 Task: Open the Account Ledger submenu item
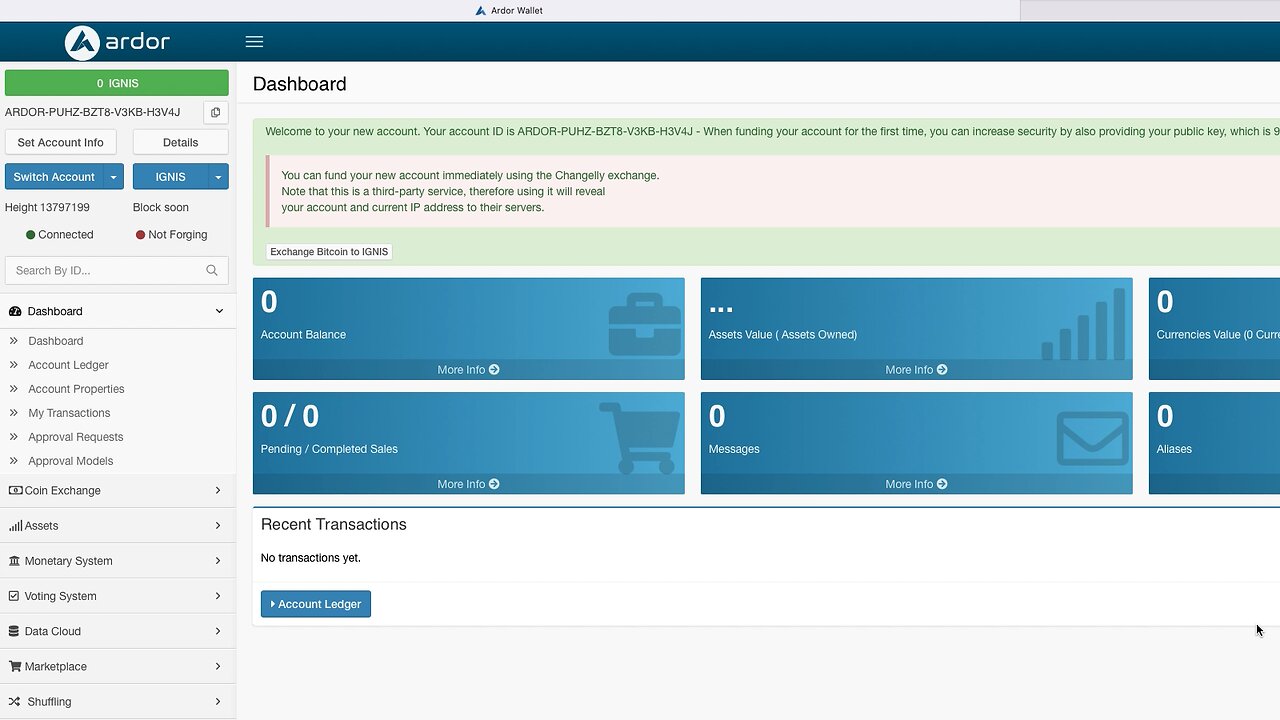pos(68,365)
